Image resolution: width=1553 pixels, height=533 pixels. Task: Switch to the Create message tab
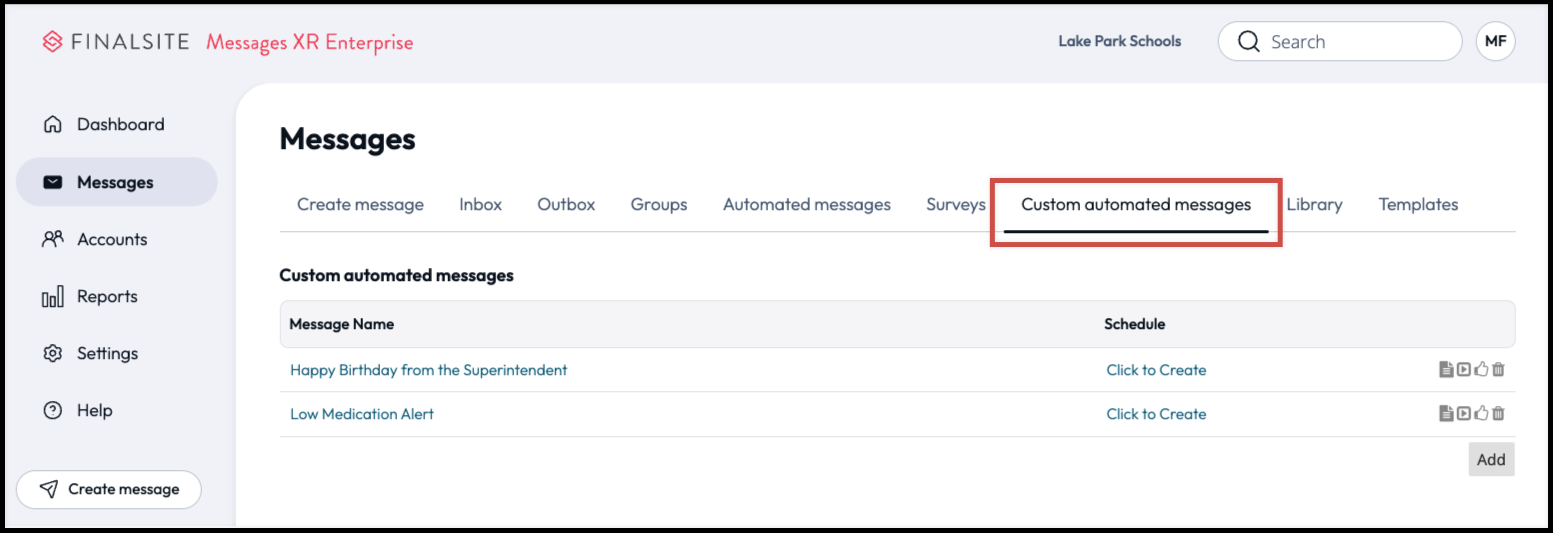coord(360,205)
